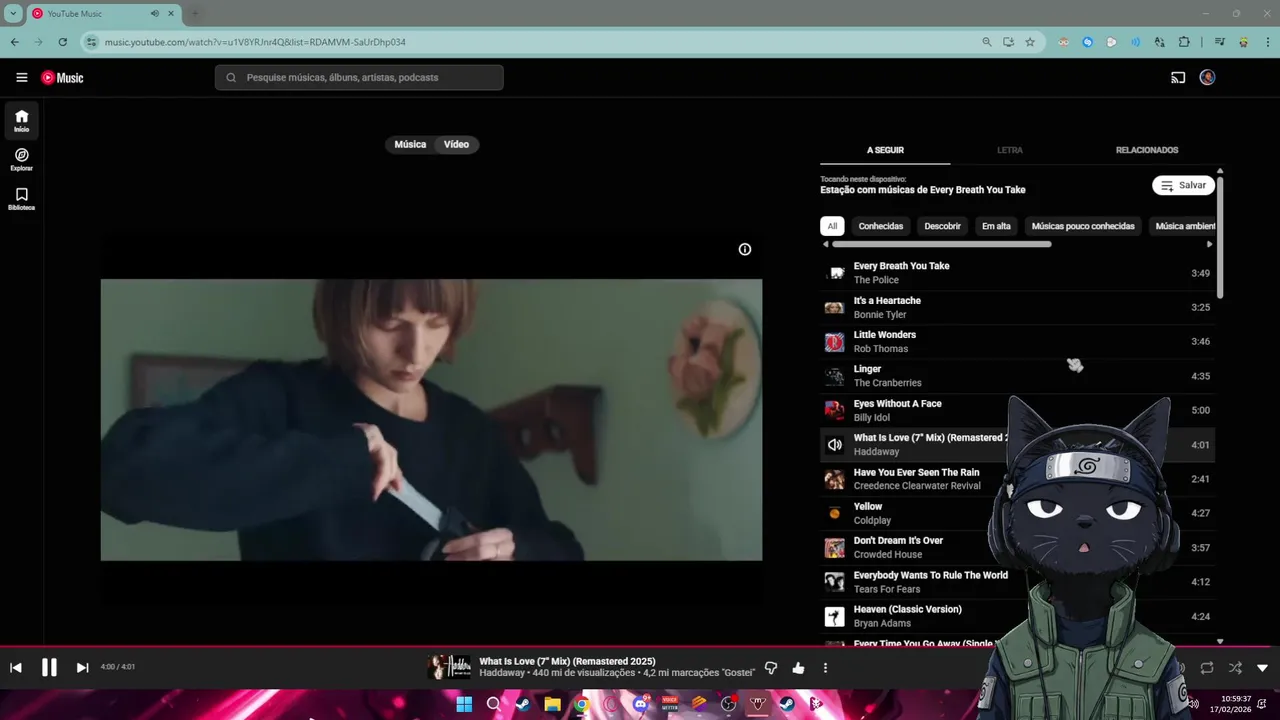
Task: Click album art thumbnail in player bar
Action: click(x=449, y=667)
